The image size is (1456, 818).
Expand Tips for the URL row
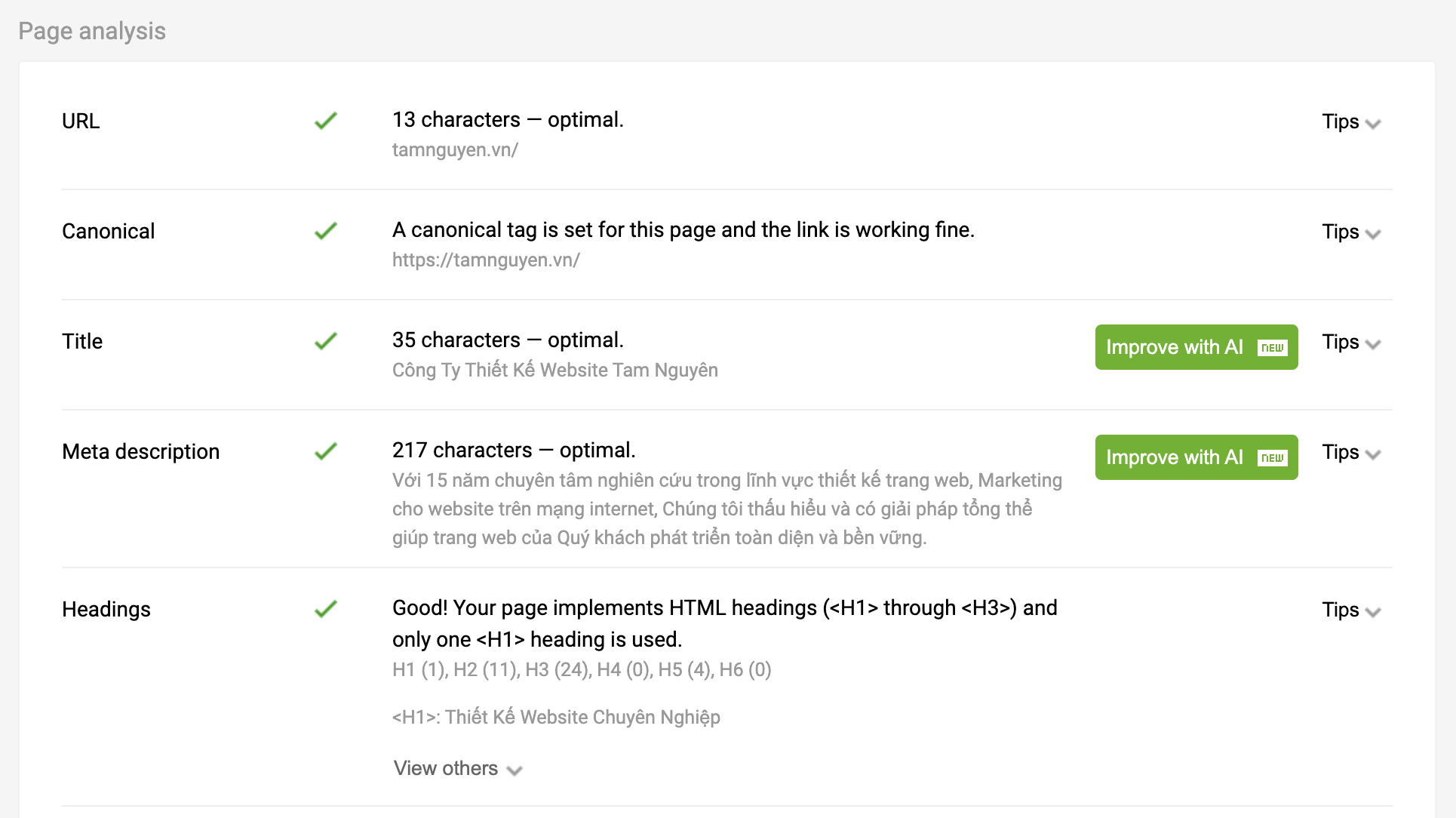[1350, 122]
